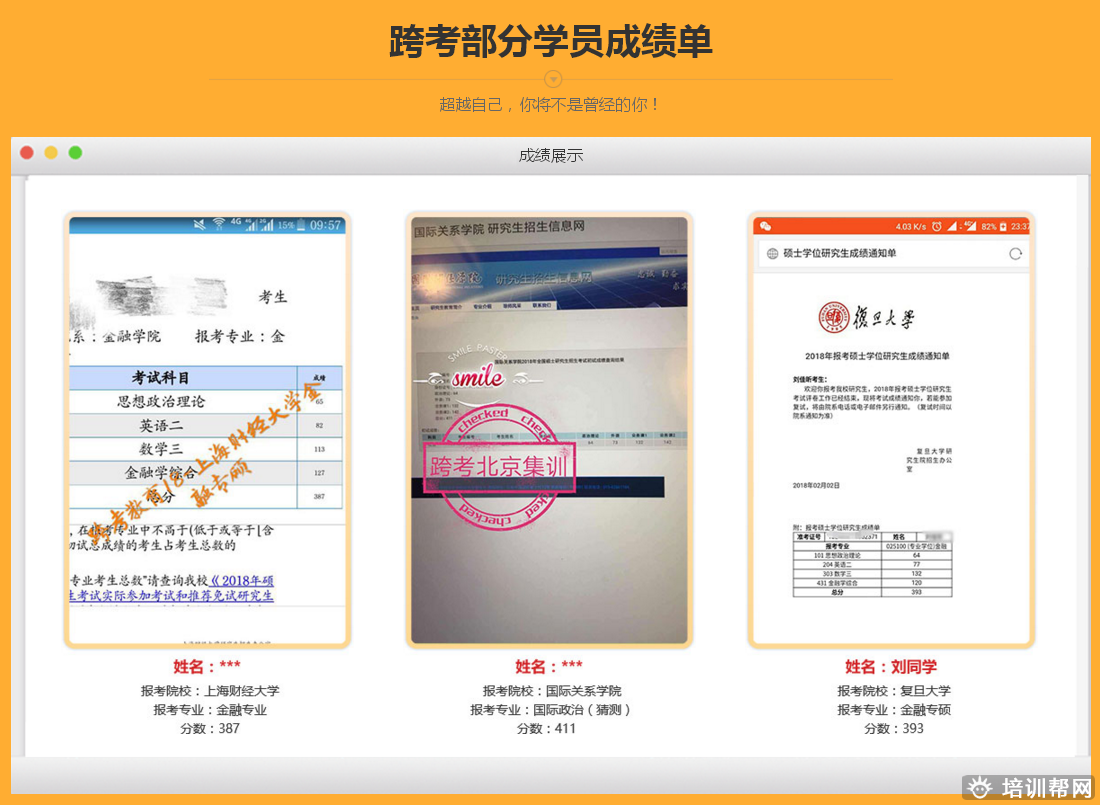This screenshot has width=1100, height=805.
Task: Click the yellow minimize dot in window bar
Action: (51, 153)
